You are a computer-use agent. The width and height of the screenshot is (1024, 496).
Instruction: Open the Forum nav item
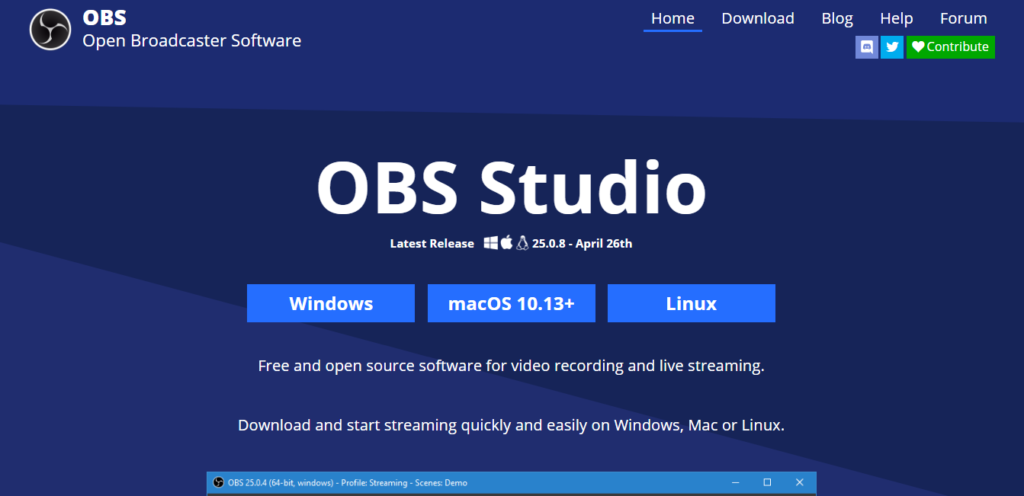click(963, 18)
